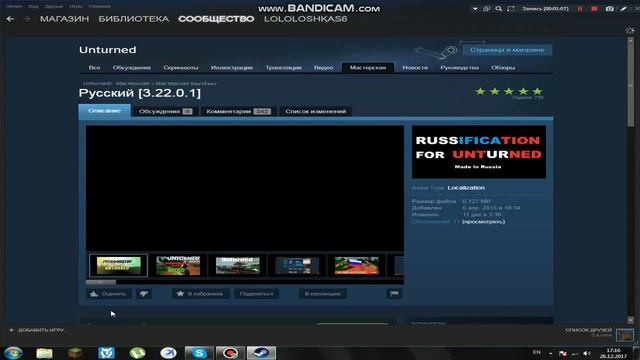Click the Bandicam pencil draw icon
The width and height of the screenshot is (640, 360).
[x=623, y=9]
